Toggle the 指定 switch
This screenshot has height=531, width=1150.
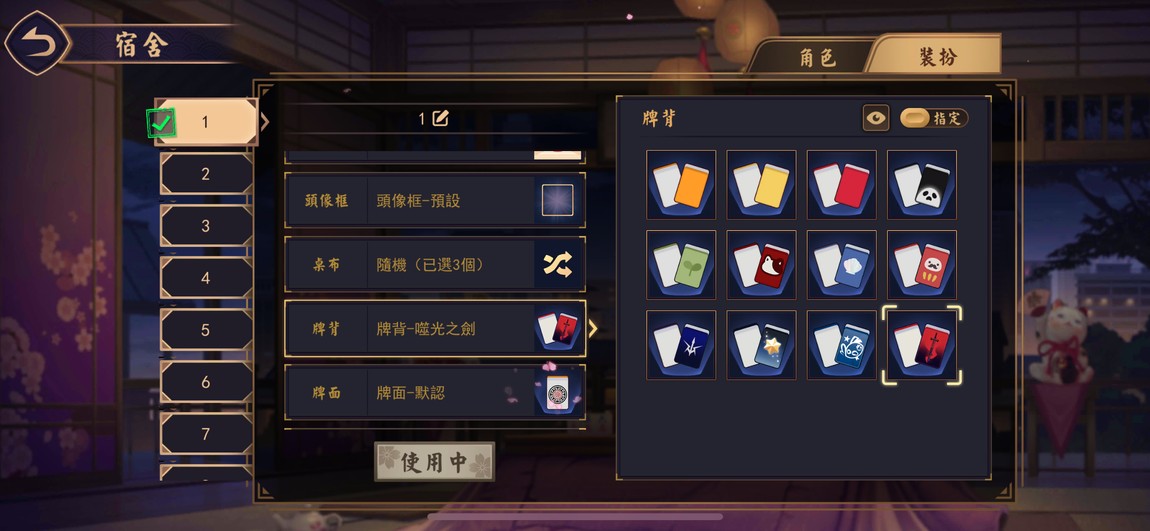934,118
